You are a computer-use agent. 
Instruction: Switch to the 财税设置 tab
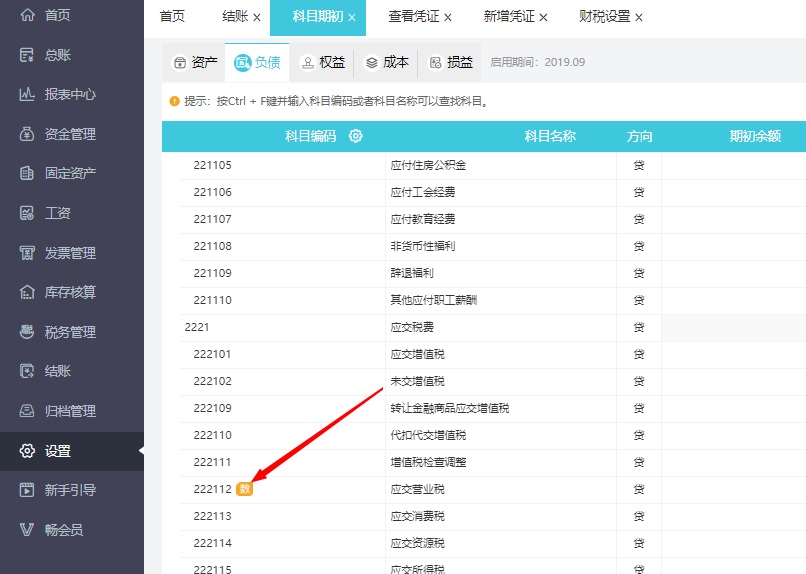(604, 16)
